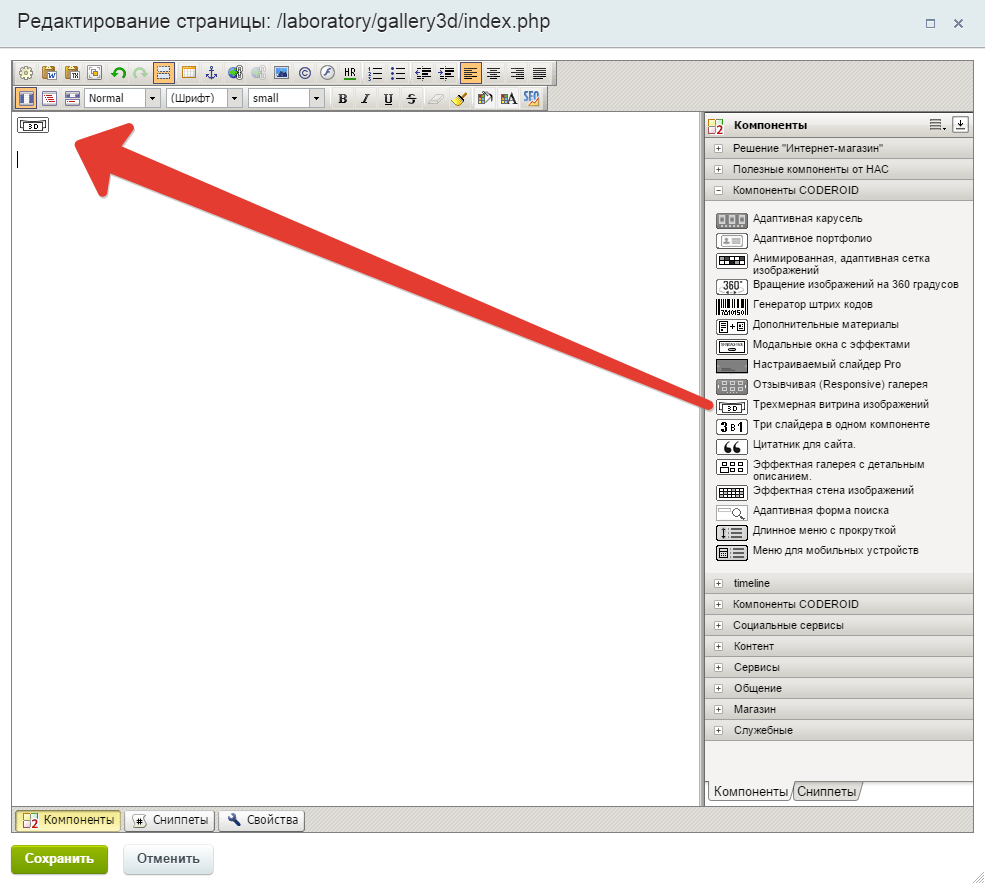The image size is (985, 884).
Task: Switch to the Сниппеты tab in side panel
Action: coord(826,792)
